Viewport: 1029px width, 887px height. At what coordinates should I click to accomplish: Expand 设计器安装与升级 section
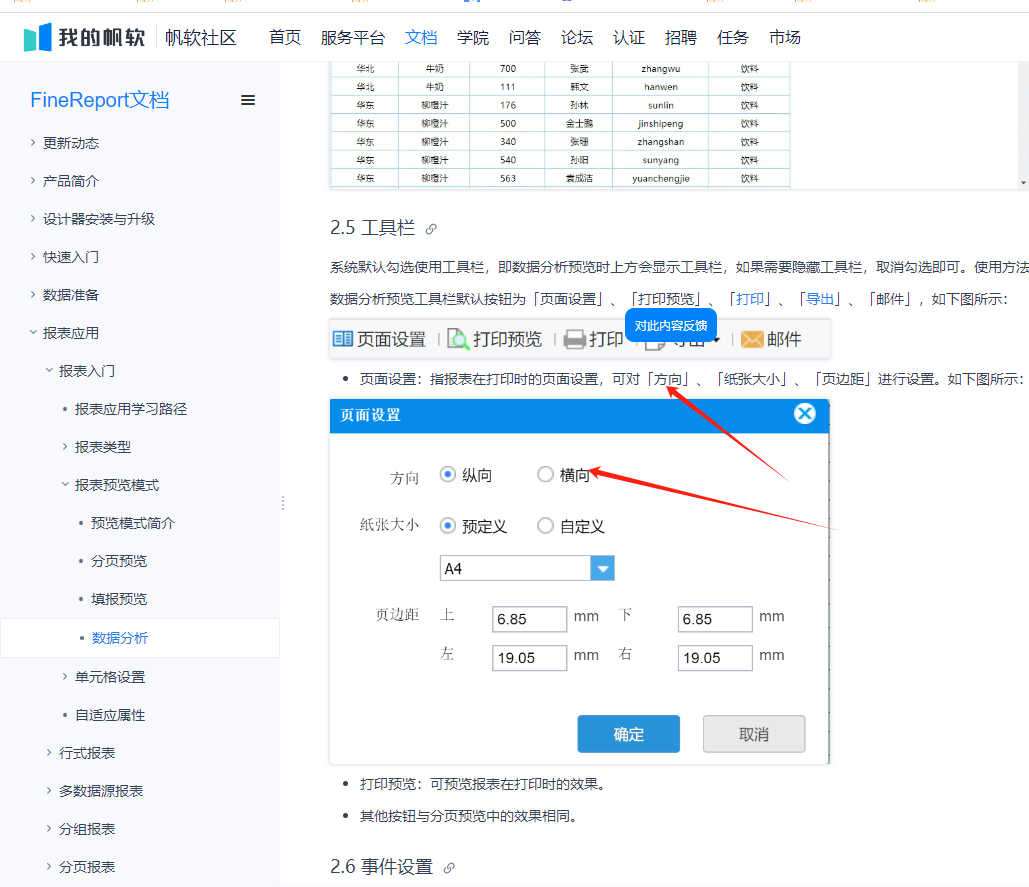33,218
